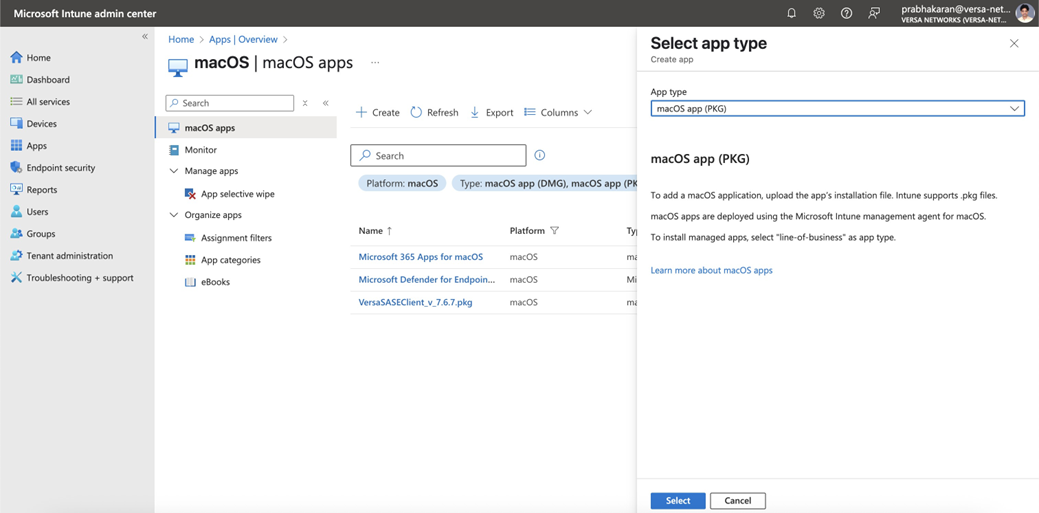
Task: Click the info icon beside app search
Action: [539, 155]
